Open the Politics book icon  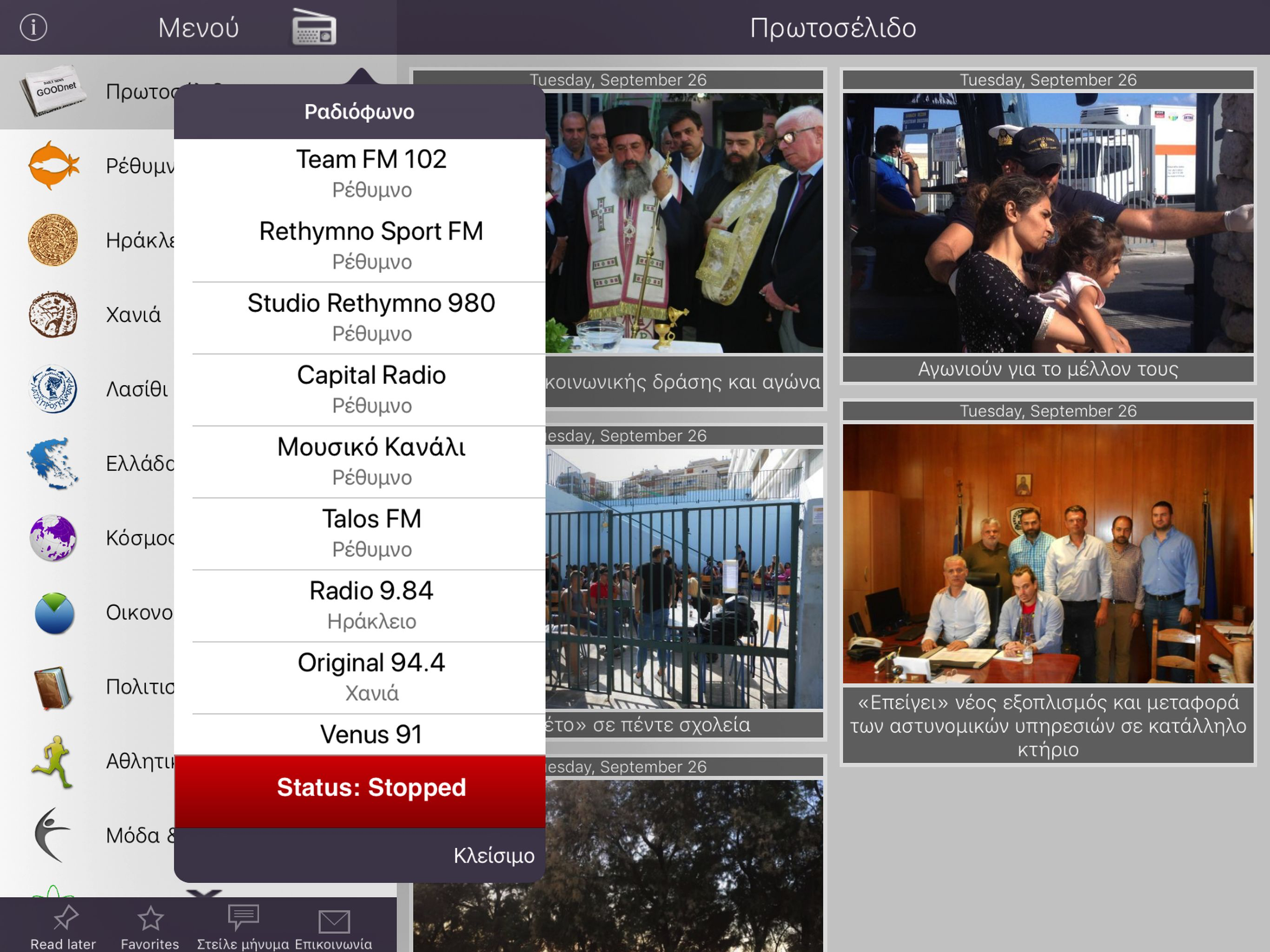[53, 688]
